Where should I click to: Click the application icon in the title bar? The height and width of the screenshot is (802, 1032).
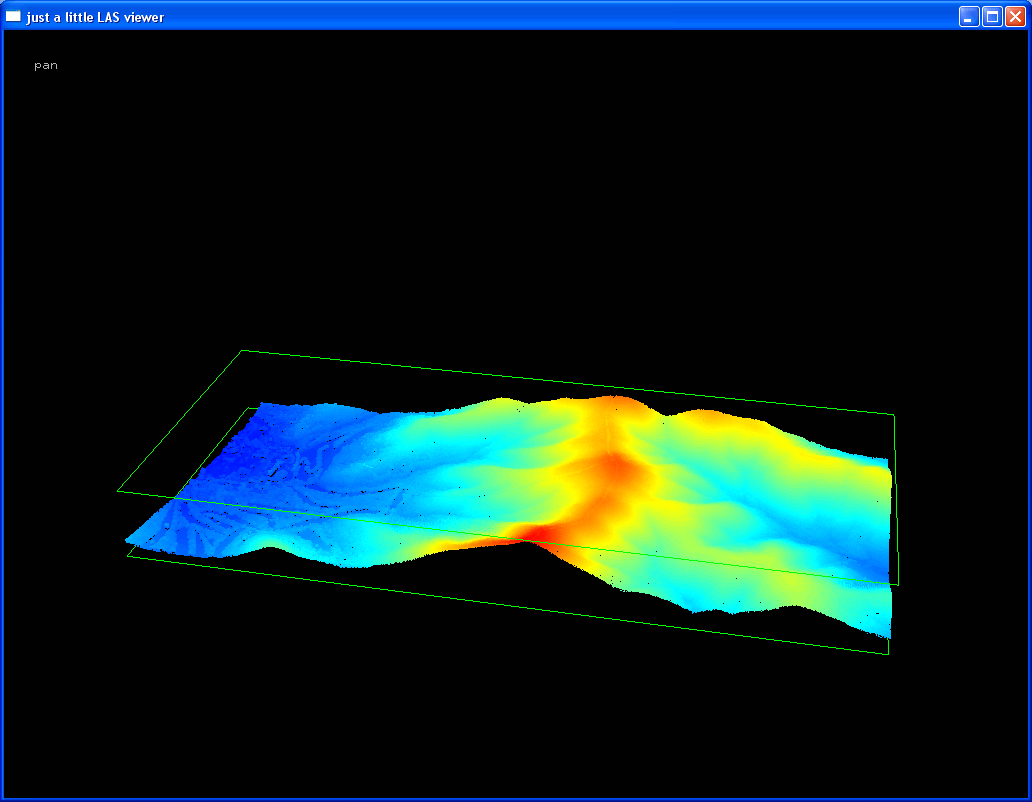pyautogui.click(x=13, y=16)
